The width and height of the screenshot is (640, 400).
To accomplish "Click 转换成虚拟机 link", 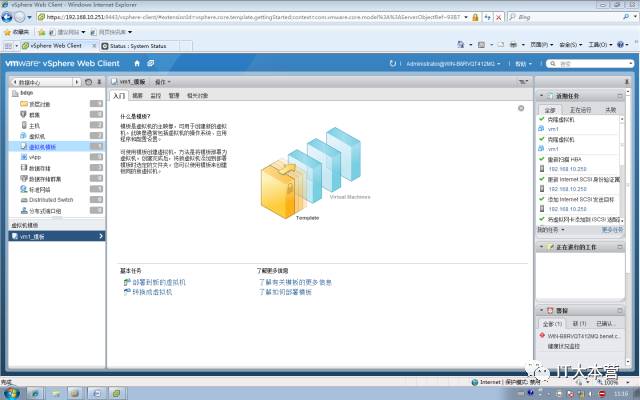I will point(152,292).
